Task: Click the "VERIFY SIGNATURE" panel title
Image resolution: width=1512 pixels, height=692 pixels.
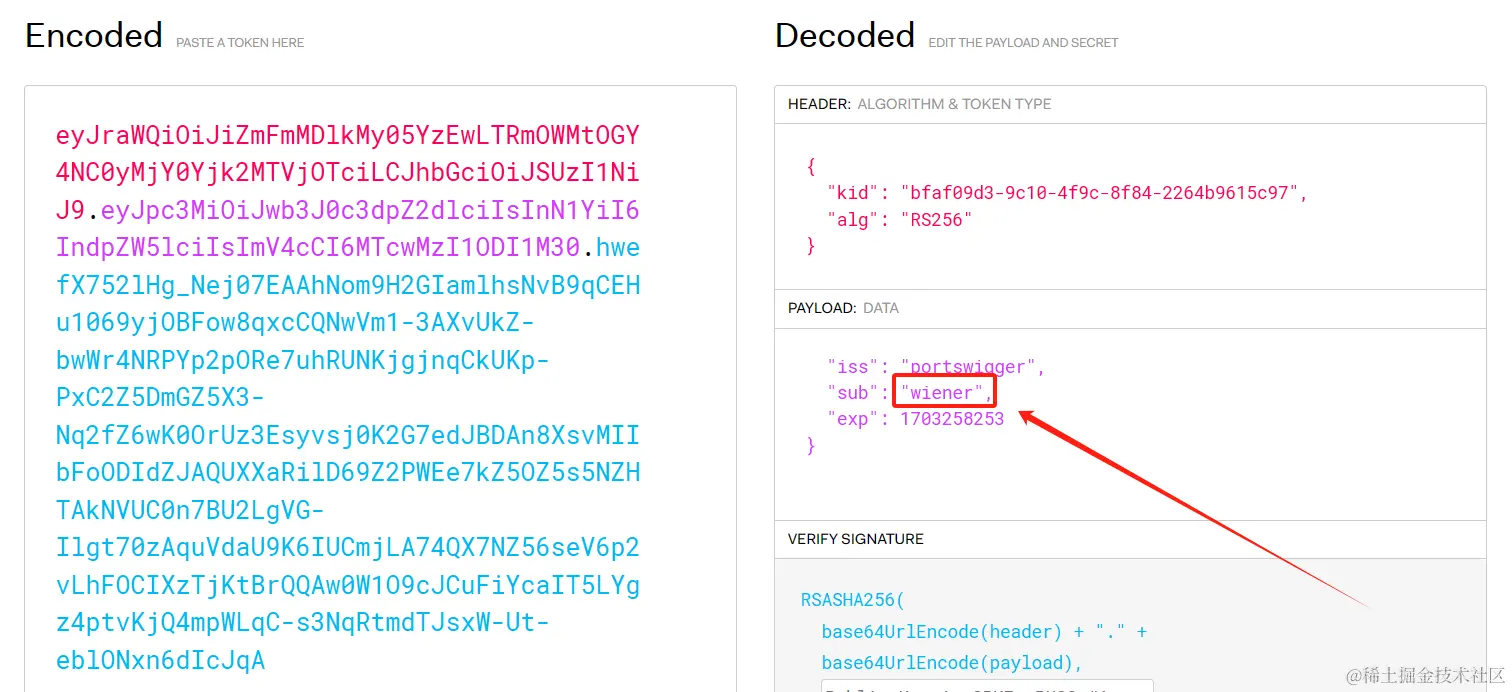Action: pos(855,539)
